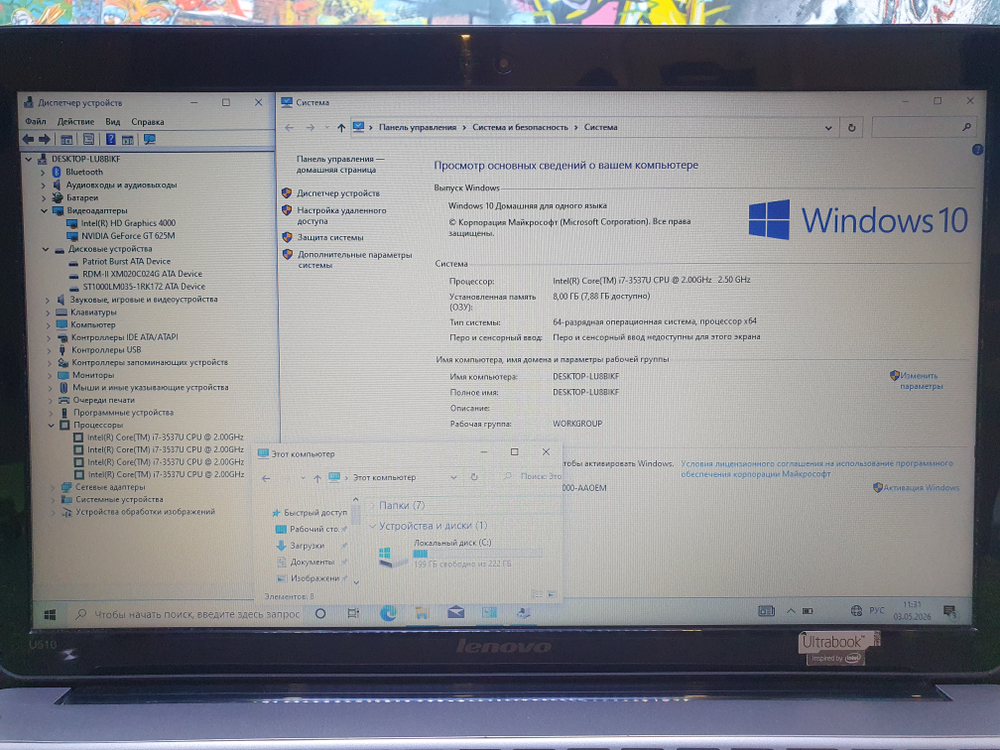Click Up arrow in System window
Screen dimensions: 1000x750
point(341,128)
